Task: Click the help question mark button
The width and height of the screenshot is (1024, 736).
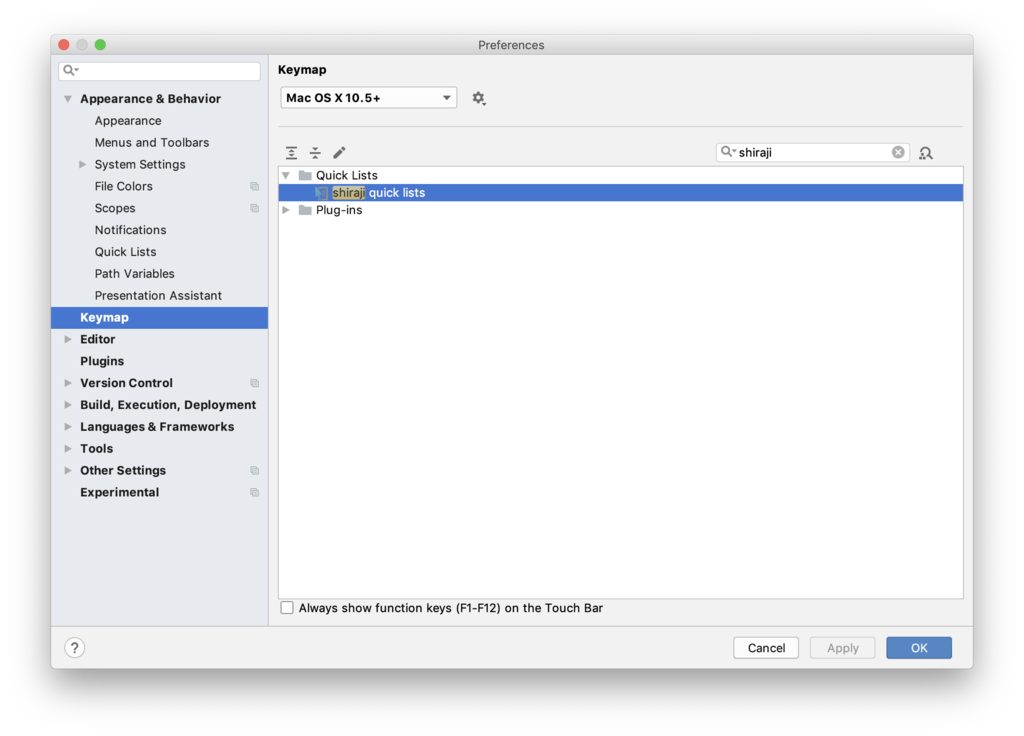Action: point(74,648)
